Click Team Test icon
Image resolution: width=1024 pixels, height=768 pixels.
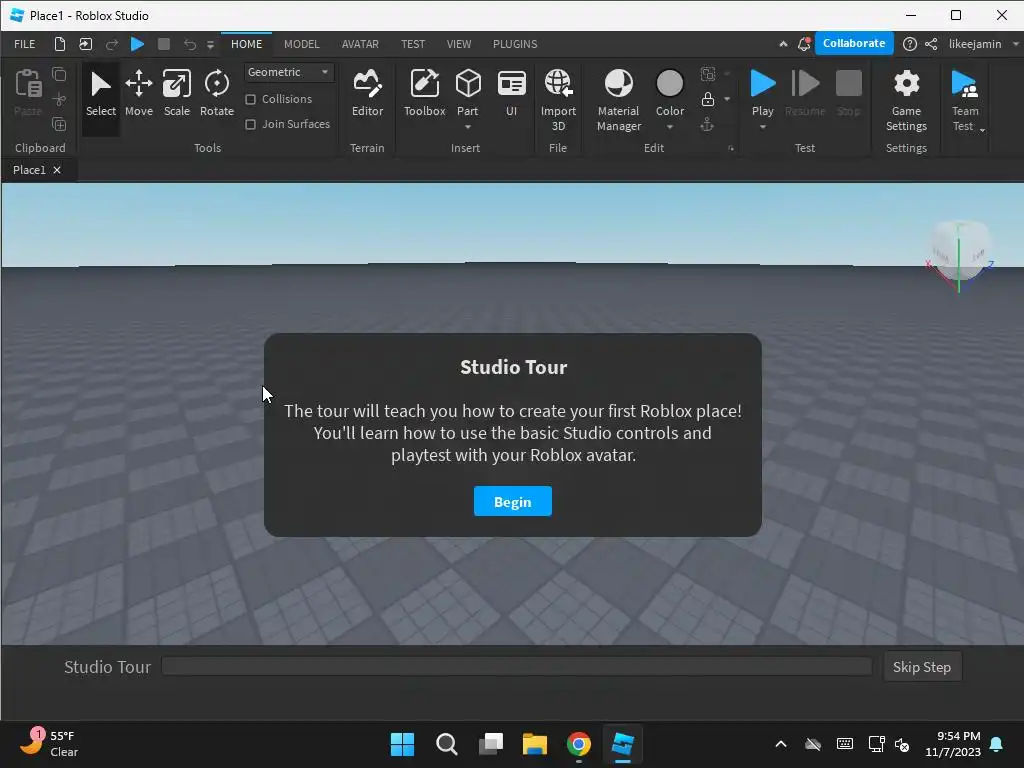click(x=965, y=85)
